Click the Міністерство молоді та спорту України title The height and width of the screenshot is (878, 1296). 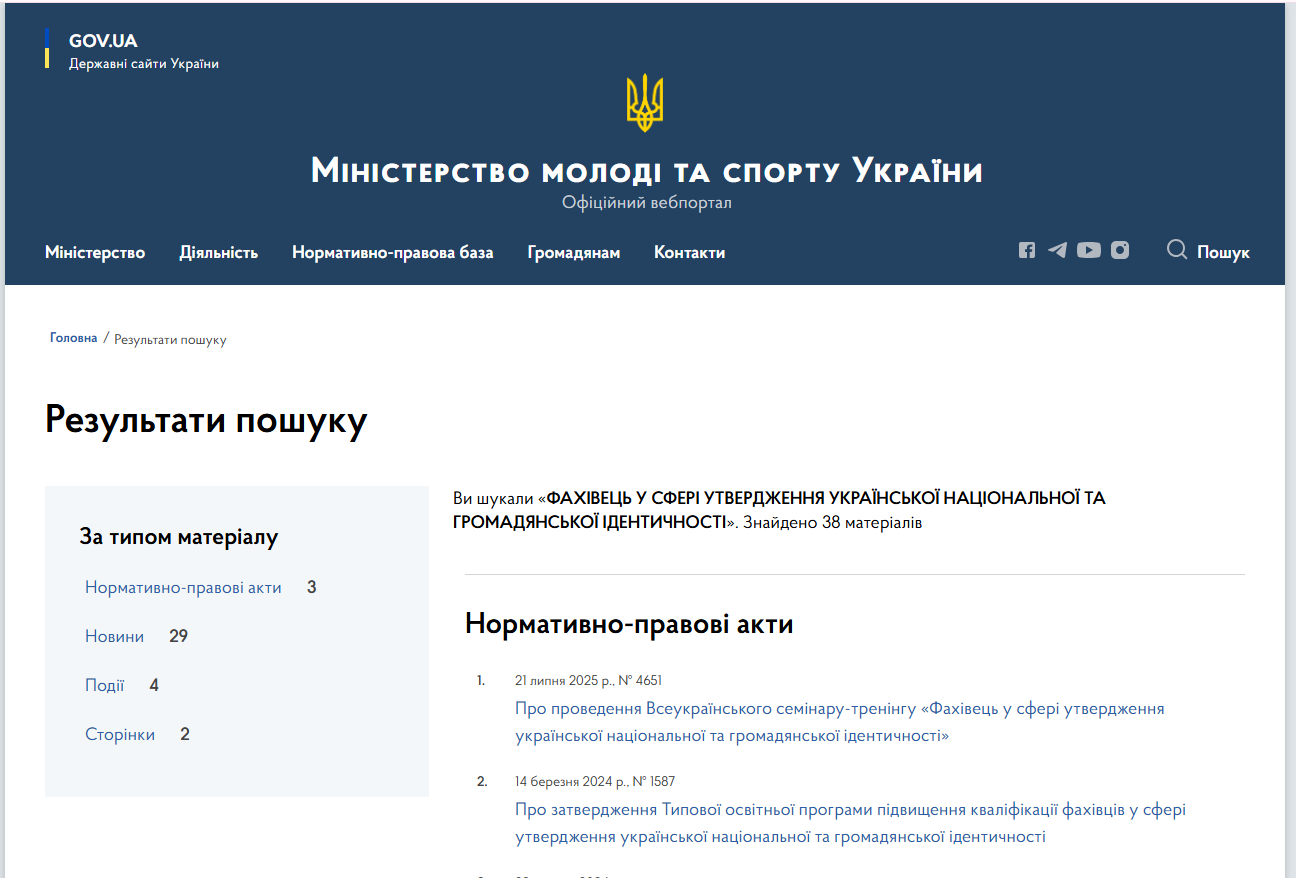[x=647, y=171]
